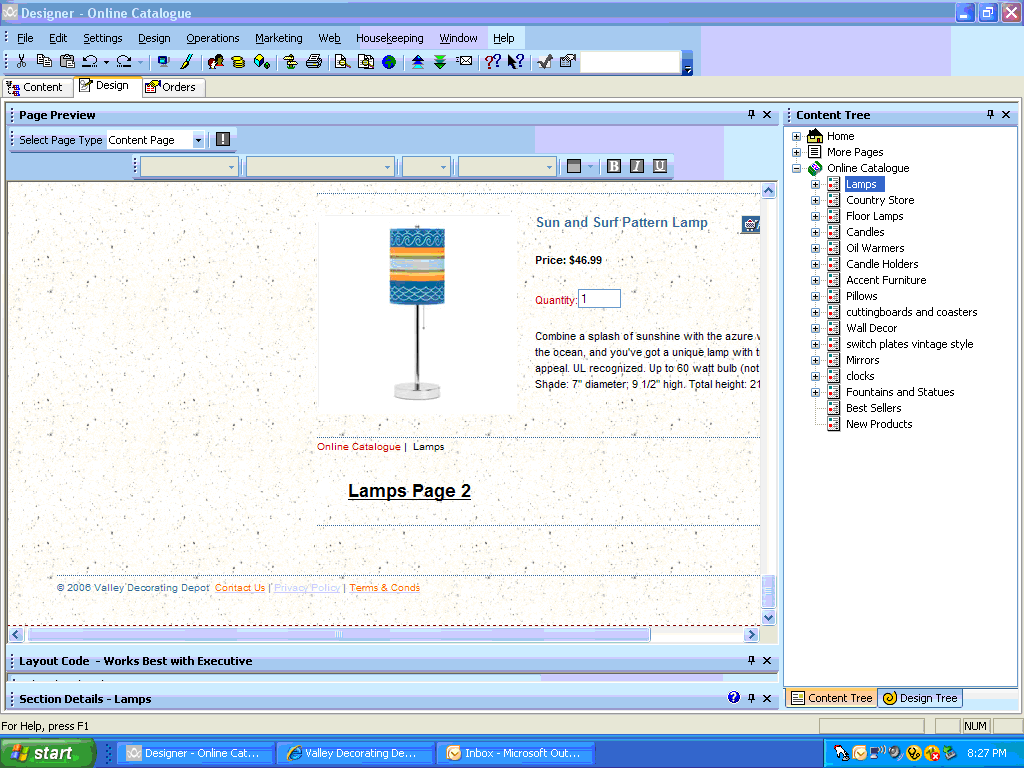Viewport: 1024px width, 768px height.
Task: Click the exclamation mark button by page type
Action: [223, 140]
